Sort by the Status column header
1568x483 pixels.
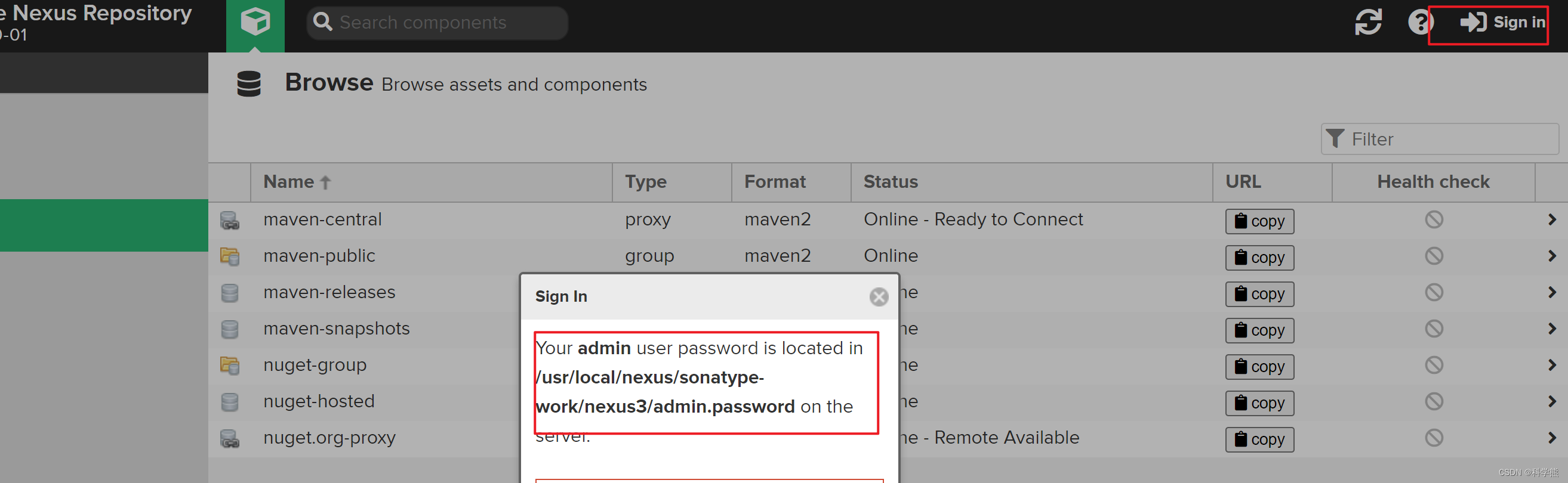point(1032,182)
